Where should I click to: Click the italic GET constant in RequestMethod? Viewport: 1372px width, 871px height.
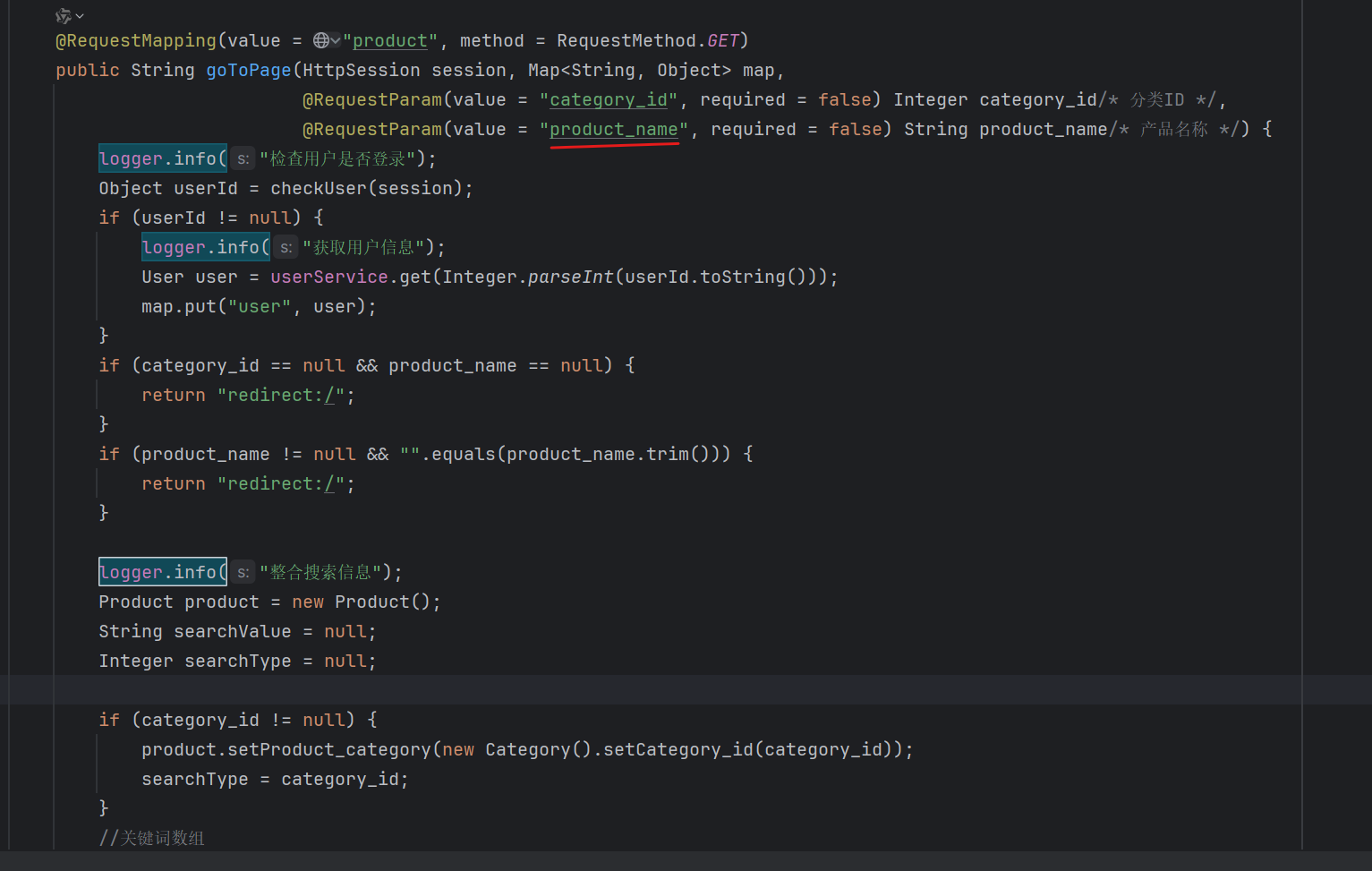[722, 40]
